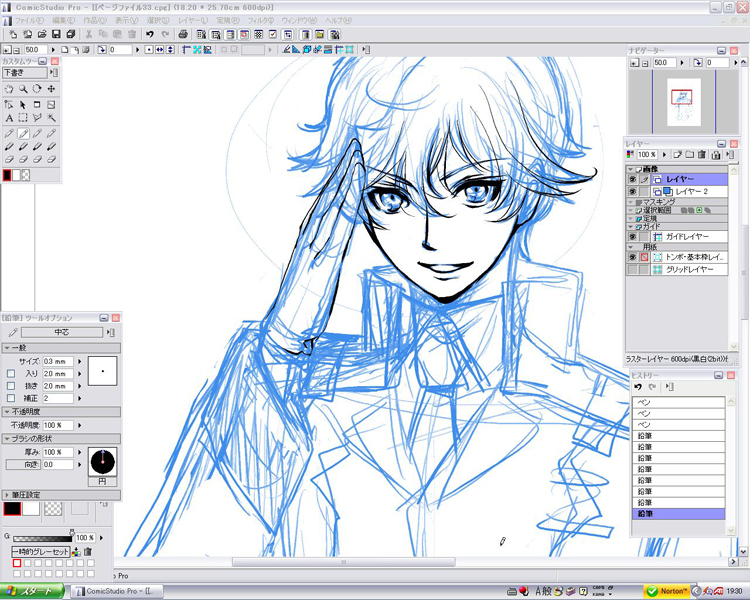
Task: Collapse the ブラシの形状 section
Action: pos(7,438)
